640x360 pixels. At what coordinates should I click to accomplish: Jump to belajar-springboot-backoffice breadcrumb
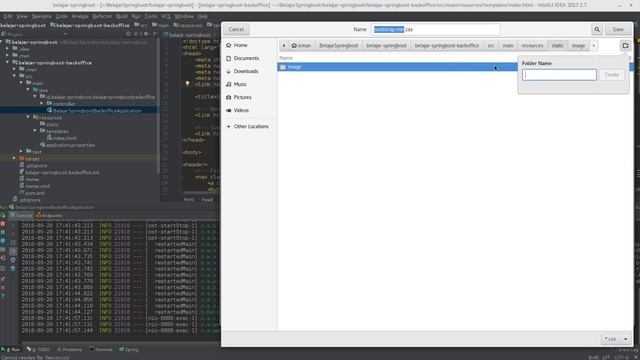447,46
